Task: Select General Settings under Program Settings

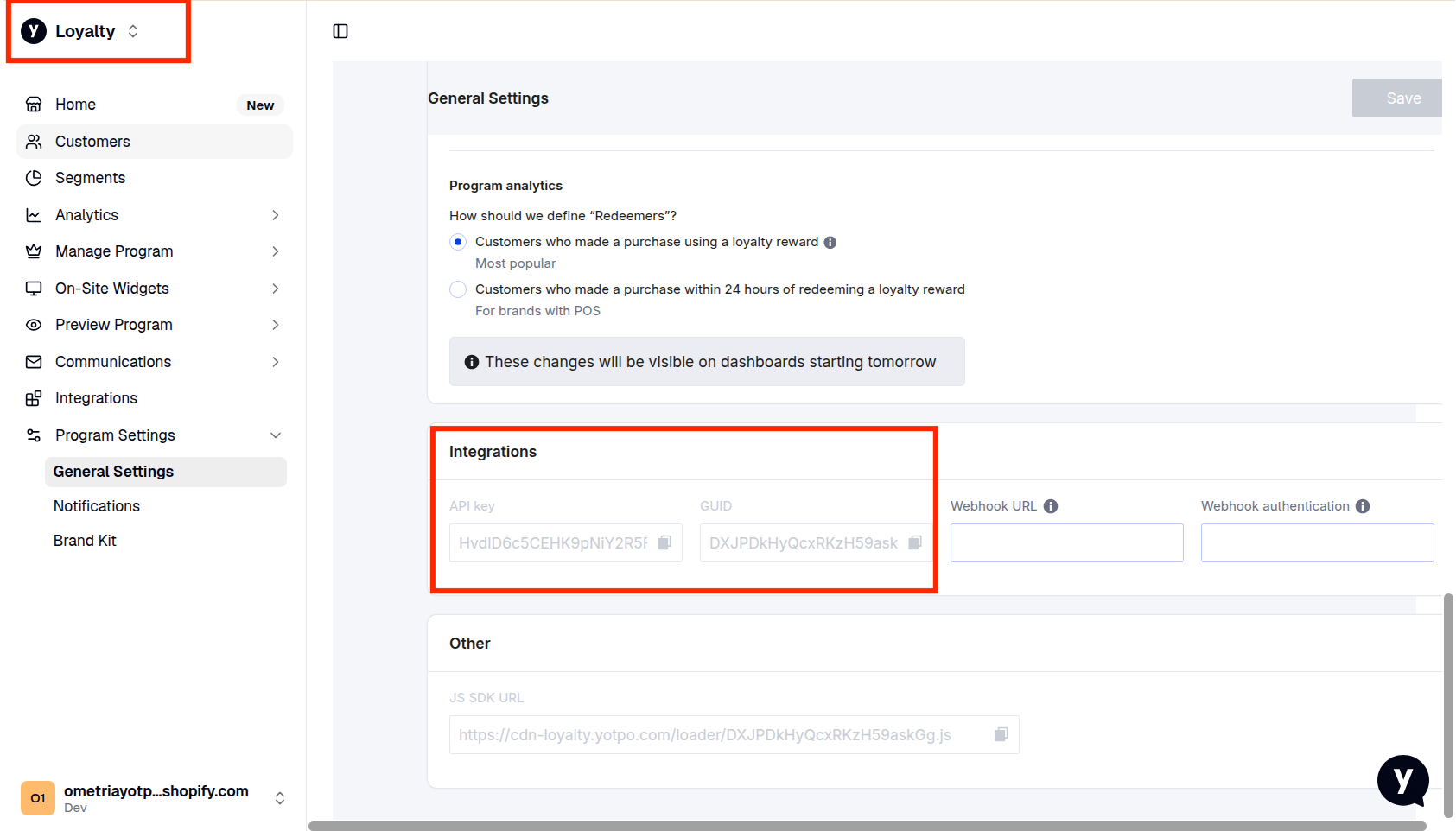Action: click(x=166, y=472)
